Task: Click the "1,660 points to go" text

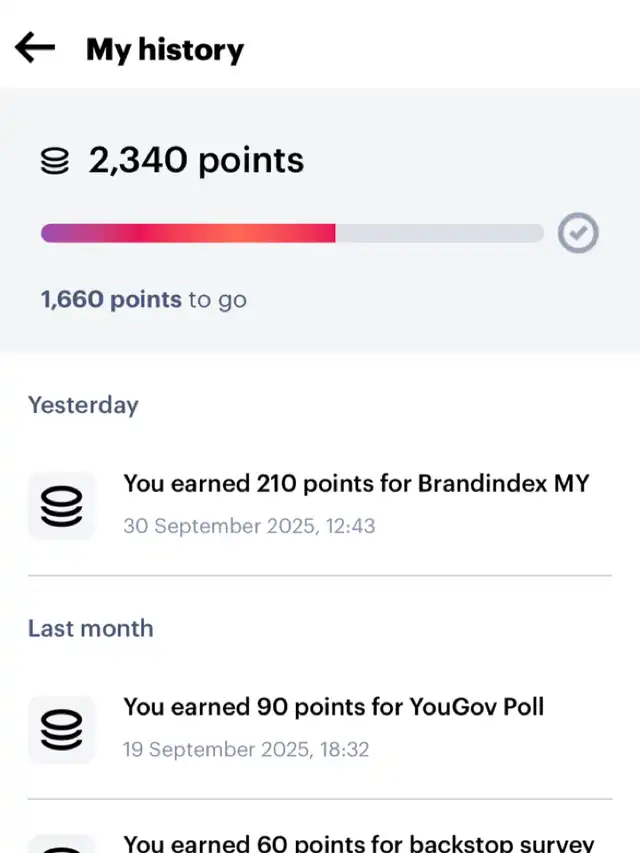Action: click(x=143, y=299)
